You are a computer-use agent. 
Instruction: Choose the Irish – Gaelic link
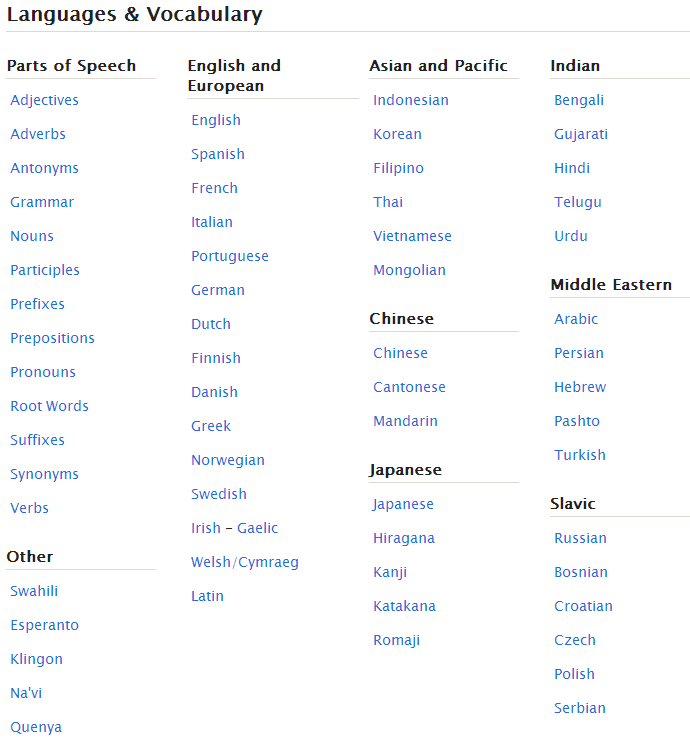click(x=235, y=528)
